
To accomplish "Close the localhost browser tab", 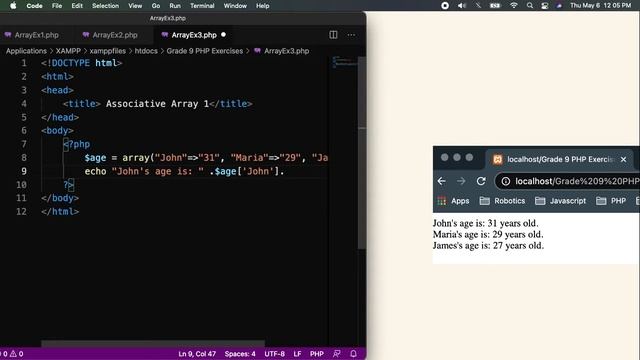I will coord(623,159).
